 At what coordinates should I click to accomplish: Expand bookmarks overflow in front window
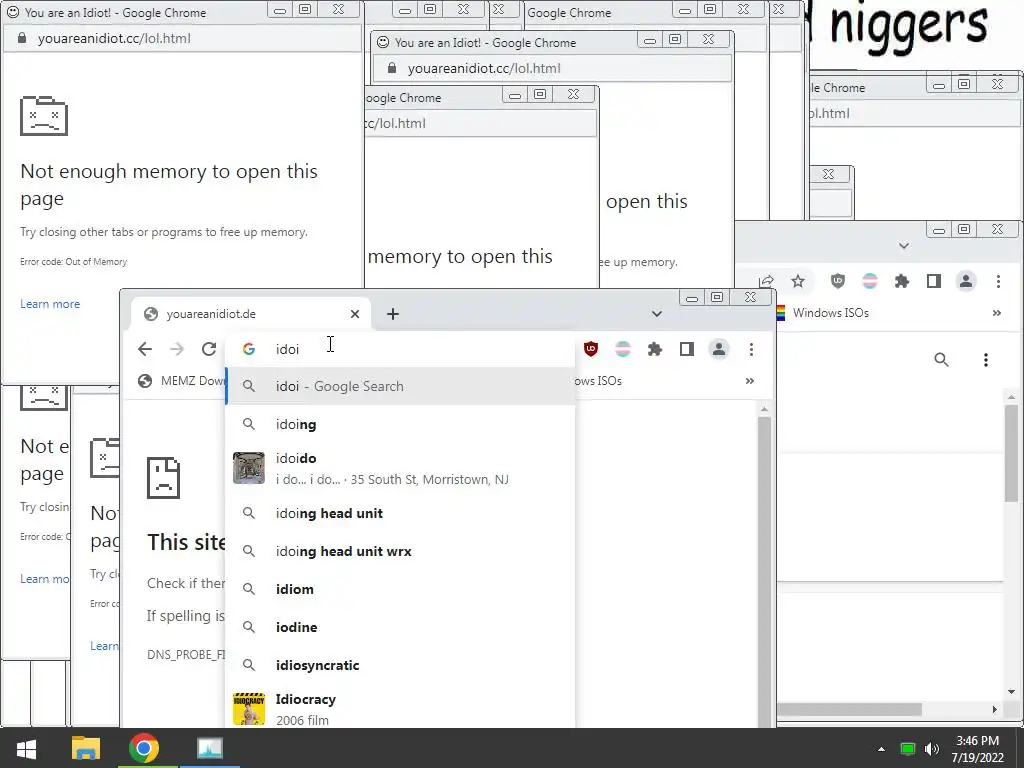[750, 381]
